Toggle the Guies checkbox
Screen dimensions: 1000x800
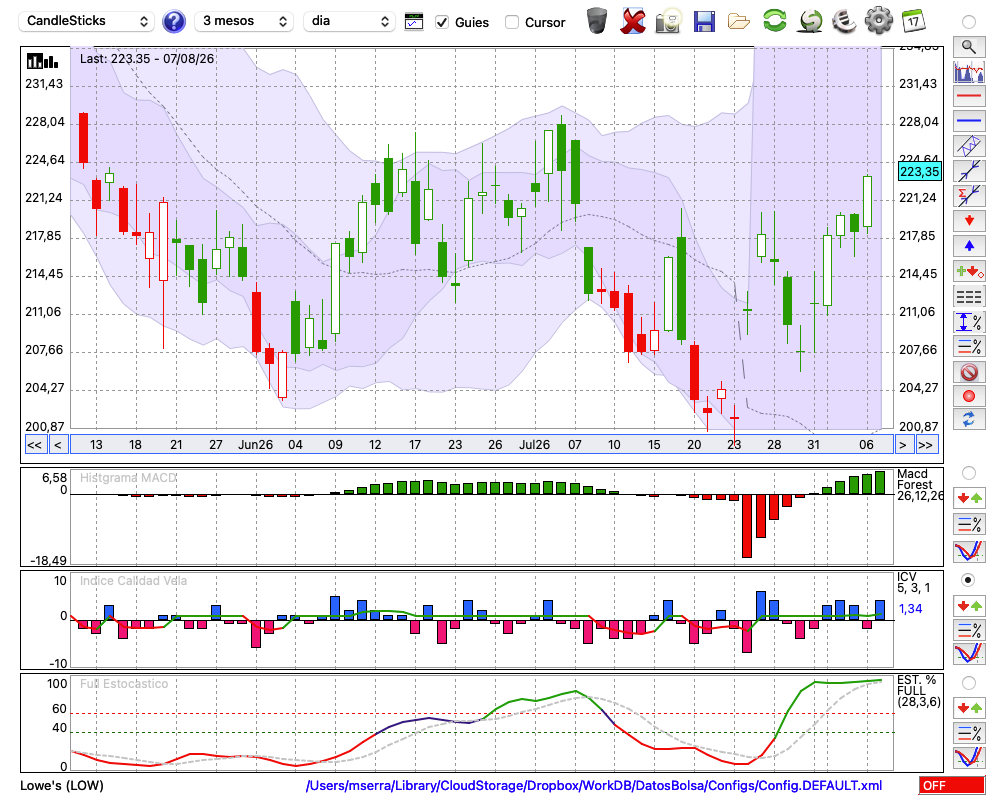(442, 22)
